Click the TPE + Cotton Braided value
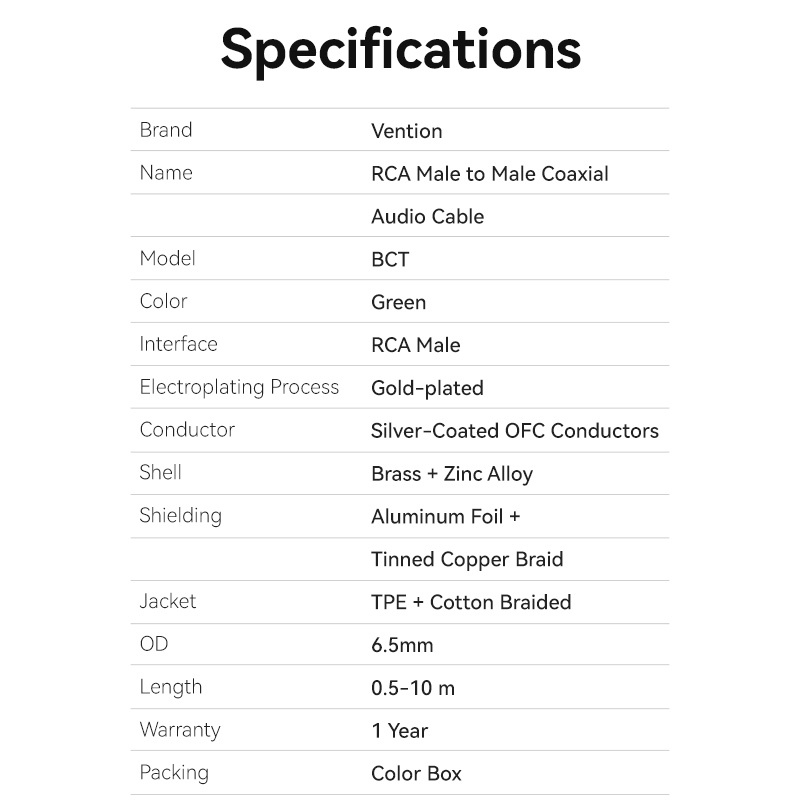 [x=471, y=602]
